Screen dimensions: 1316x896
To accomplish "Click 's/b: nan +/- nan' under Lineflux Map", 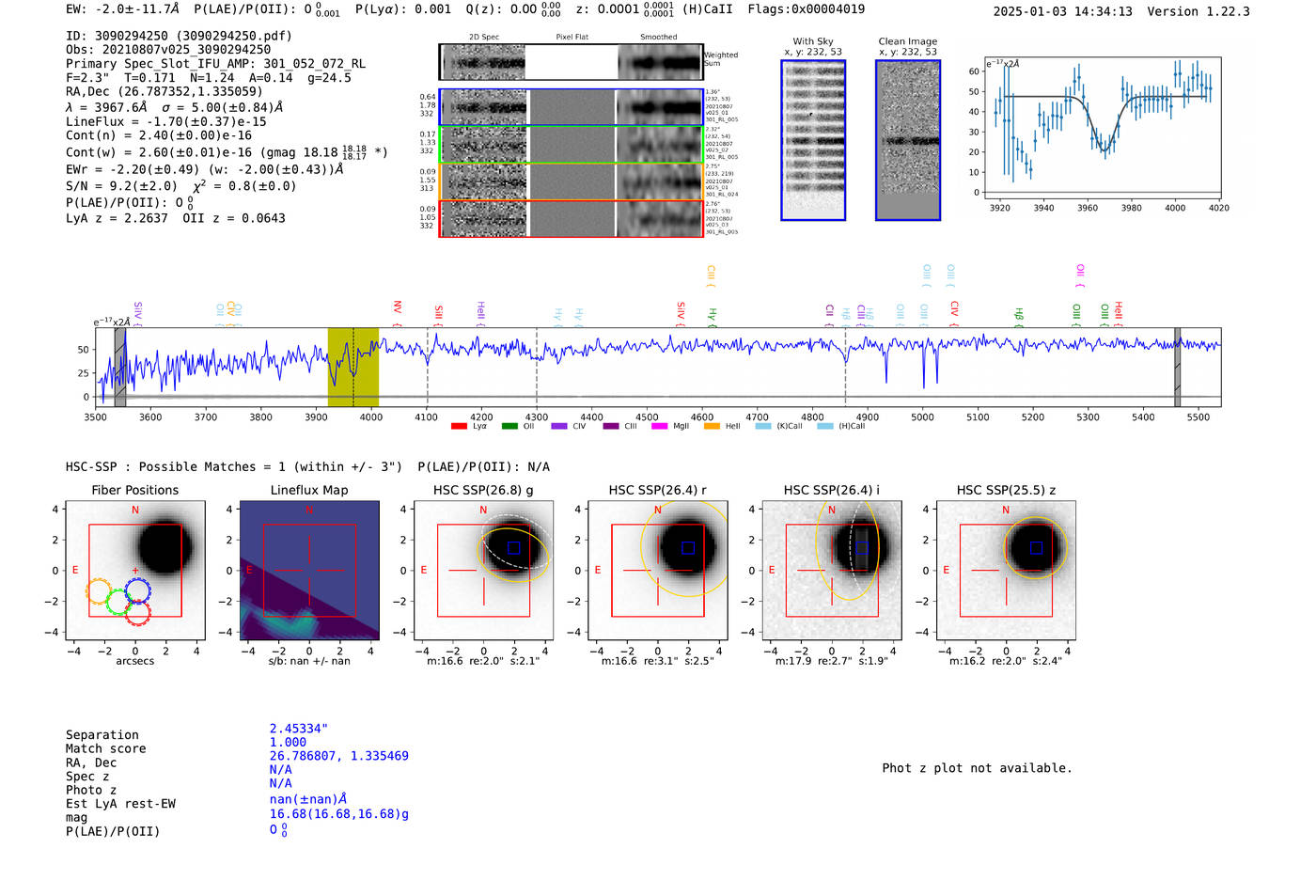I will (309, 661).
